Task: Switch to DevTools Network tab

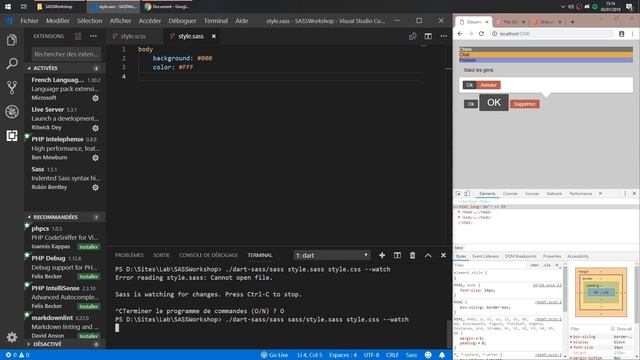Action: click(x=554, y=193)
